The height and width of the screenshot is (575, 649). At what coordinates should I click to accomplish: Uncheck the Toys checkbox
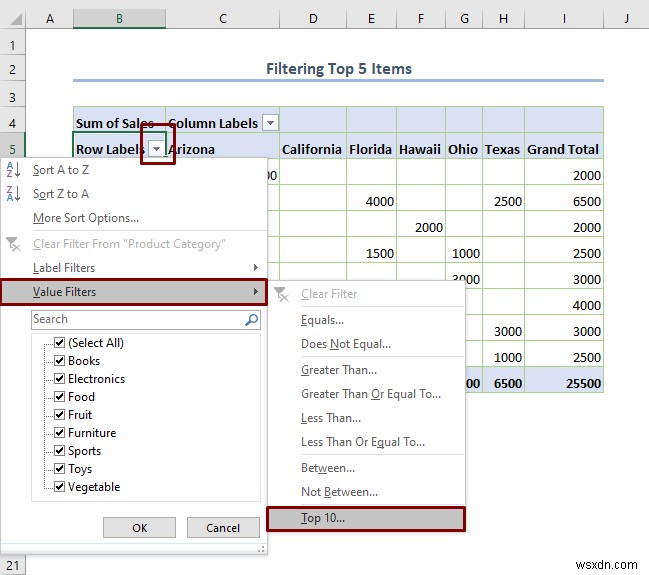60,469
